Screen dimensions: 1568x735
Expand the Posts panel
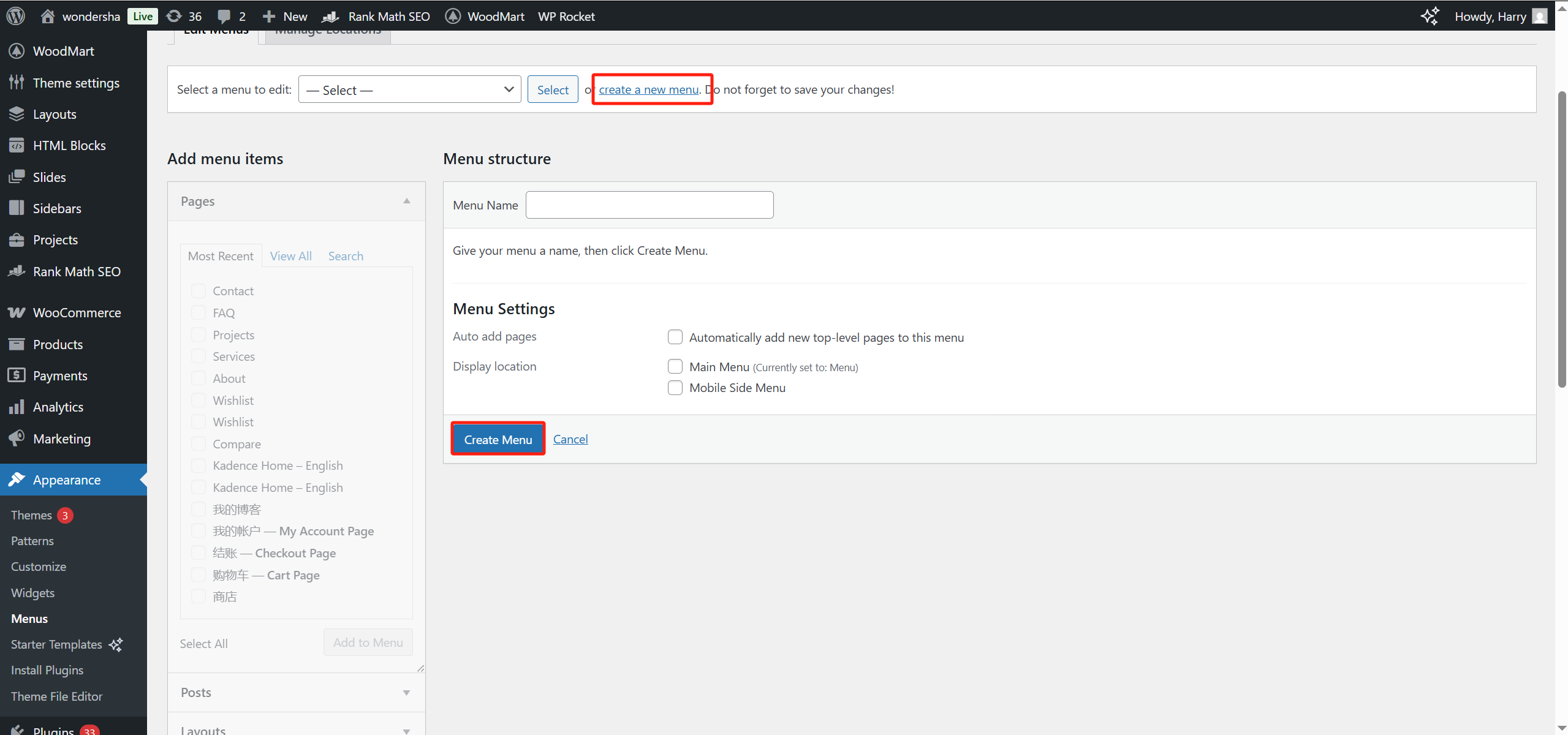(x=406, y=692)
